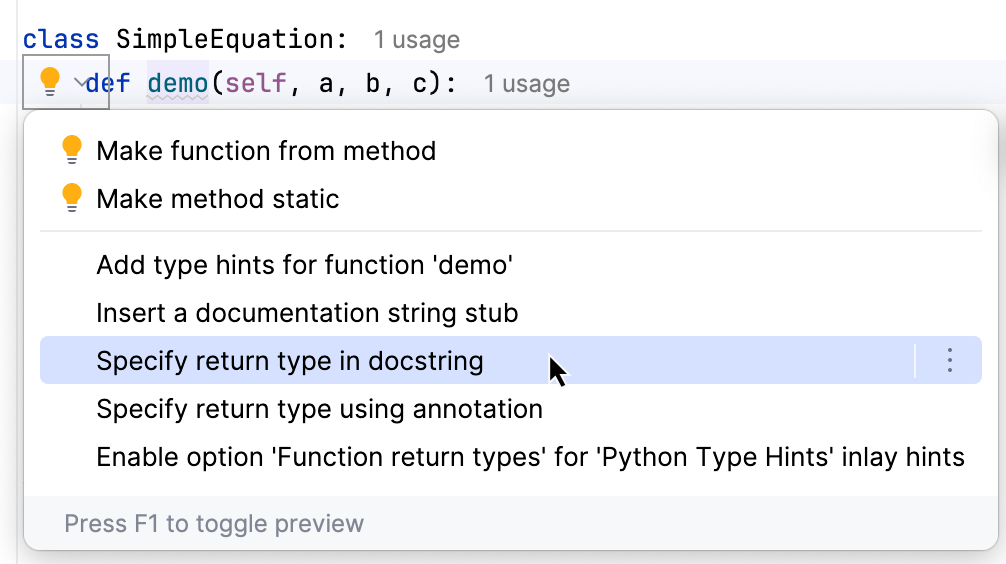
Task: Click the parameter 'c' in the demo signature
Action: pyautogui.click(x=419, y=83)
